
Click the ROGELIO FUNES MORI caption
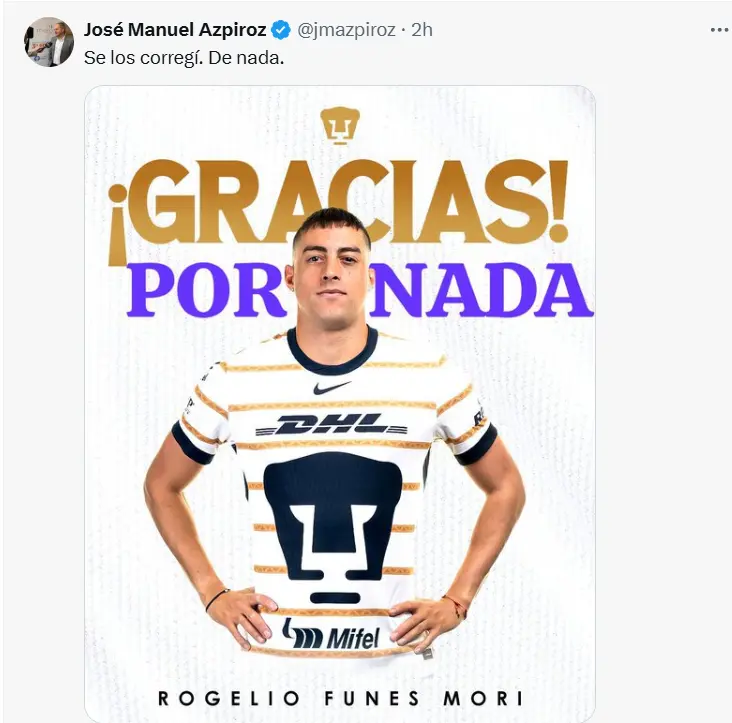coord(340,699)
